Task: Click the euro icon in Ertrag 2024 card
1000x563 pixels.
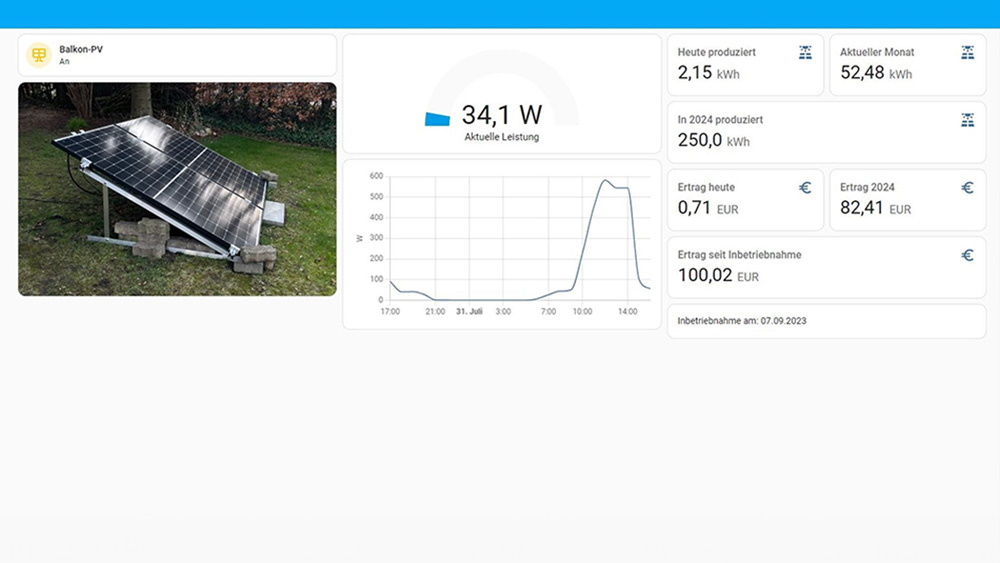Action: (967, 187)
